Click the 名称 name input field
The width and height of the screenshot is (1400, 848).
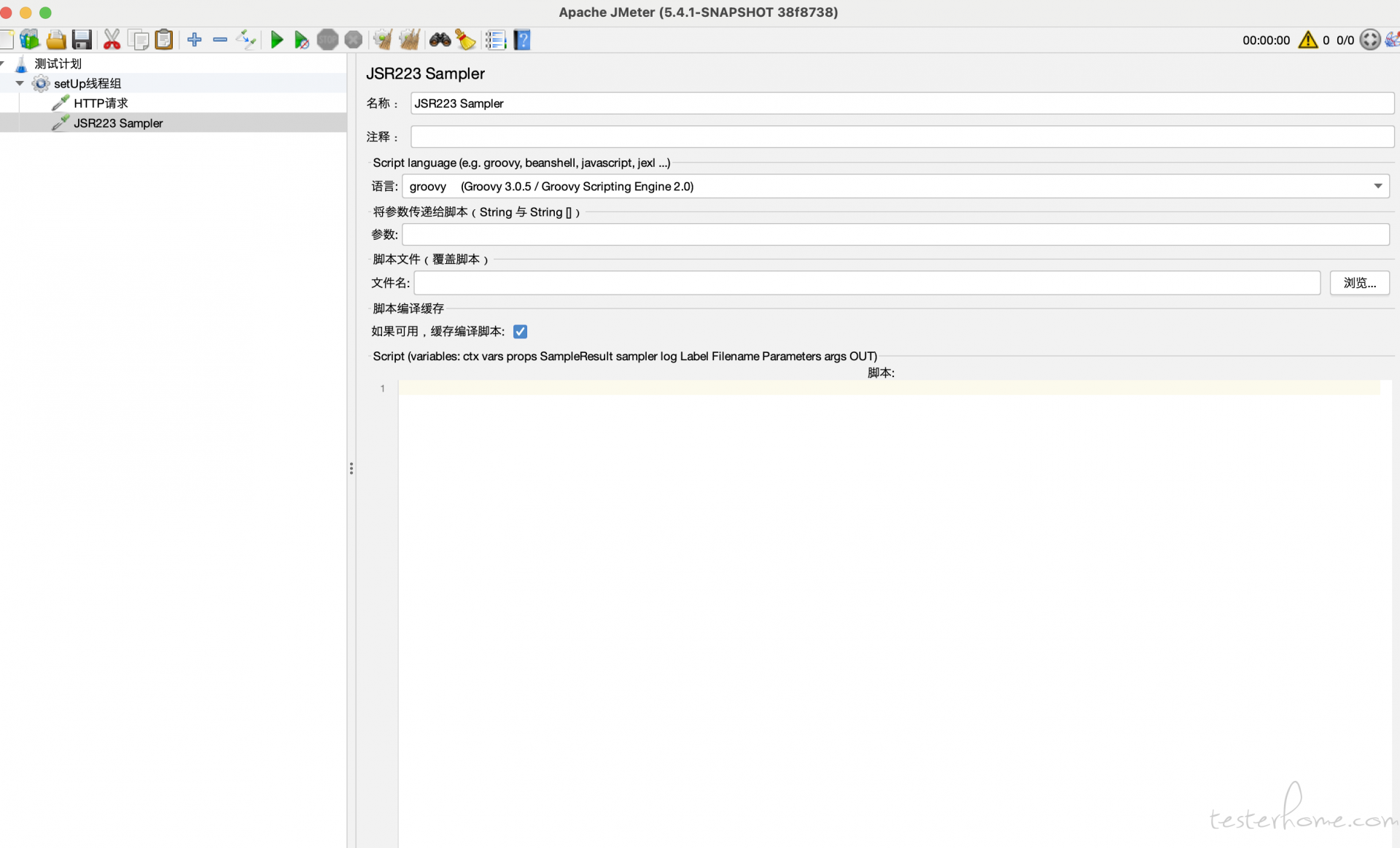pyautogui.click(x=902, y=103)
